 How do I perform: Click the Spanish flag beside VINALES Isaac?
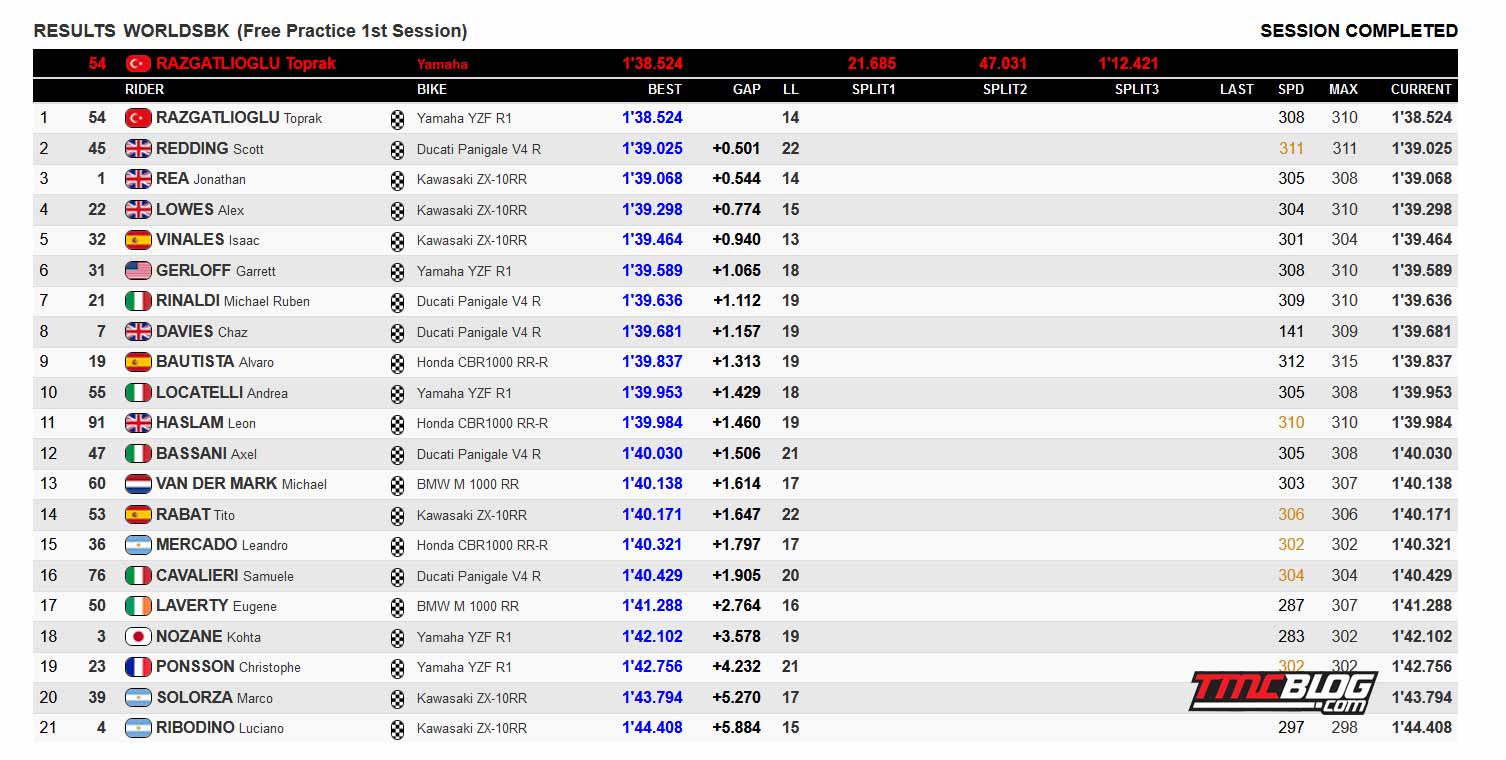(x=138, y=240)
